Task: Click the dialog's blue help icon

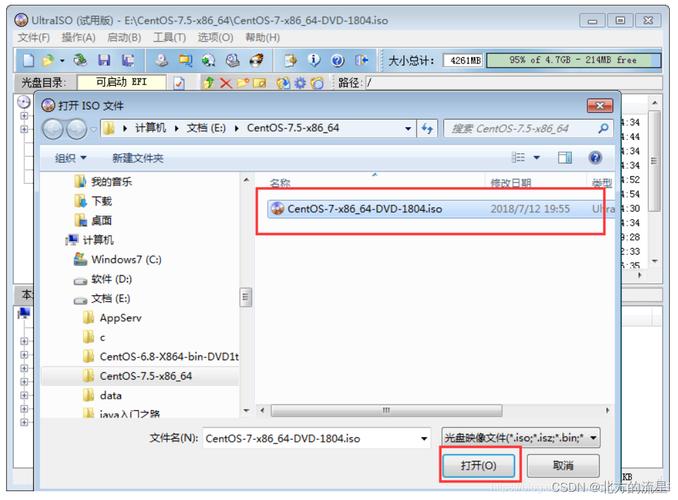Action: 595,158
